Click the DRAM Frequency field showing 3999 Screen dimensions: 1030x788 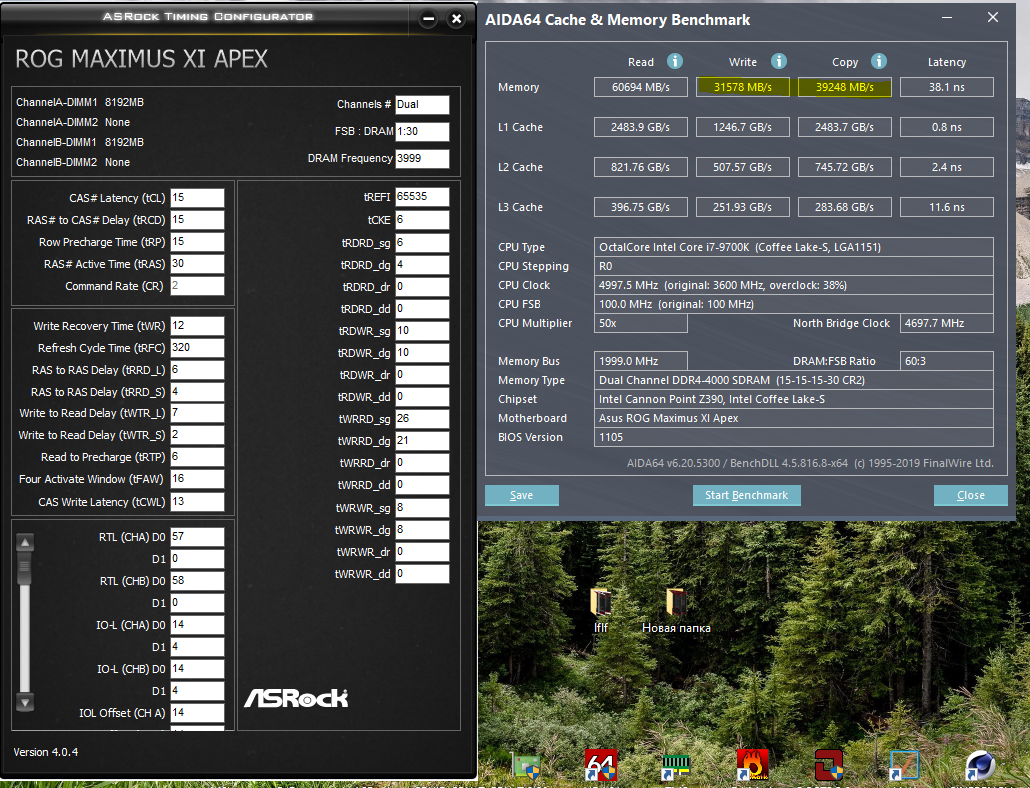(422, 158)
